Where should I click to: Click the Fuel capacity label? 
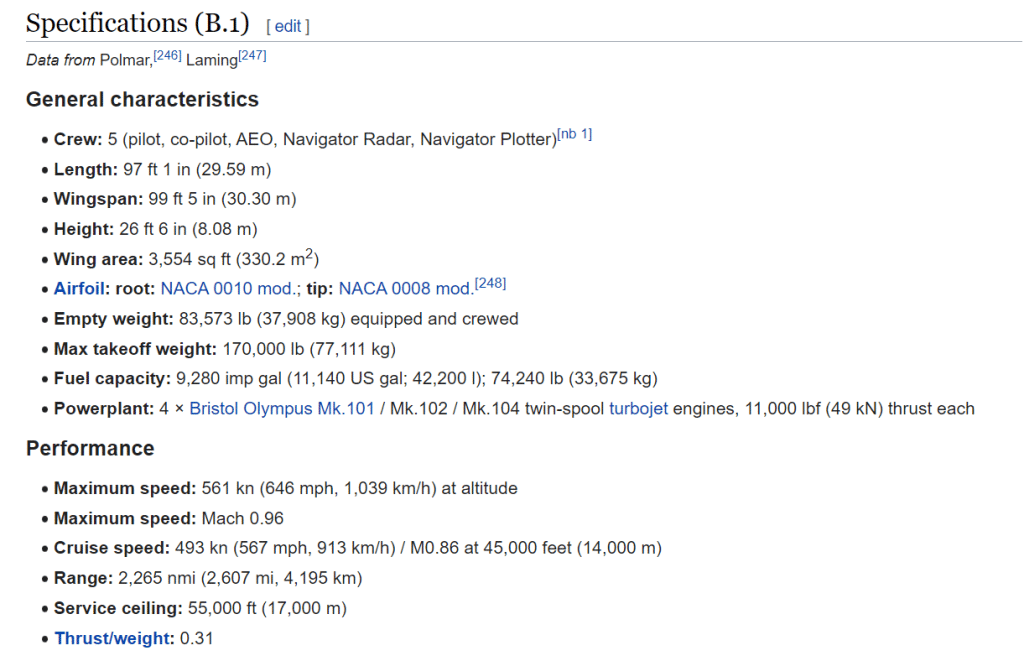click(112, 379)
